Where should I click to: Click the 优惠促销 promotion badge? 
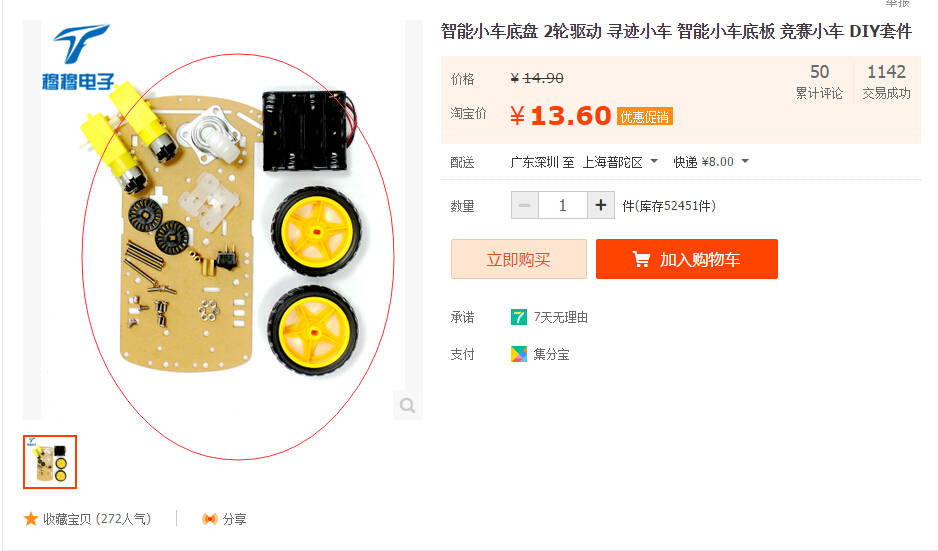point(645,117)
